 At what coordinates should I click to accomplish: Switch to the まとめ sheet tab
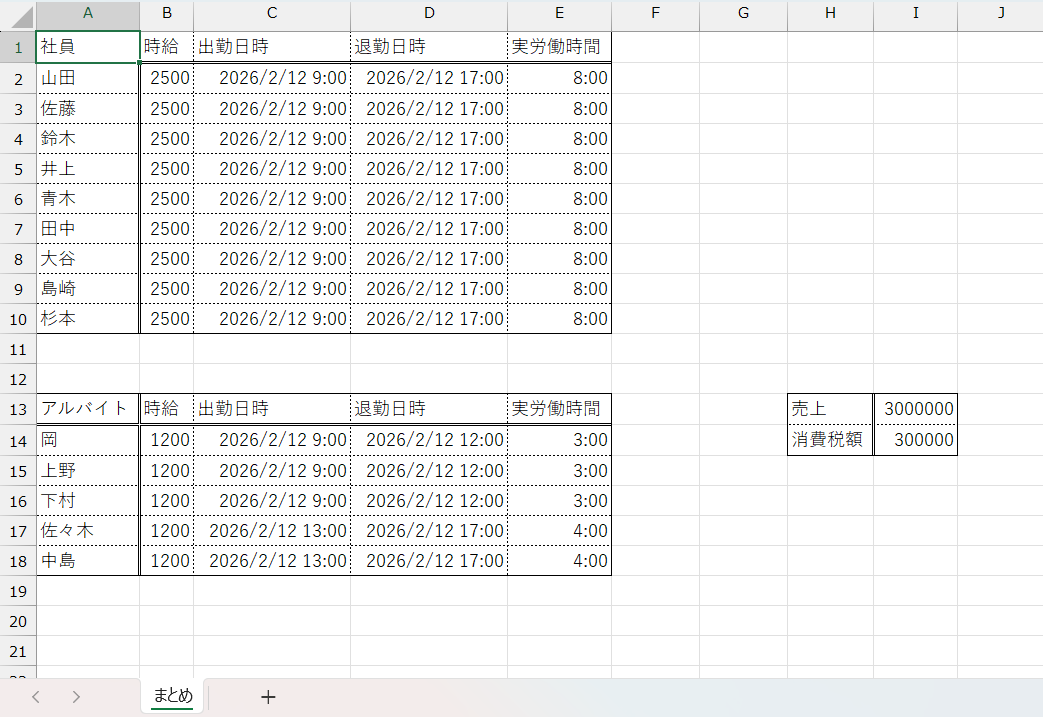(172, 696)
